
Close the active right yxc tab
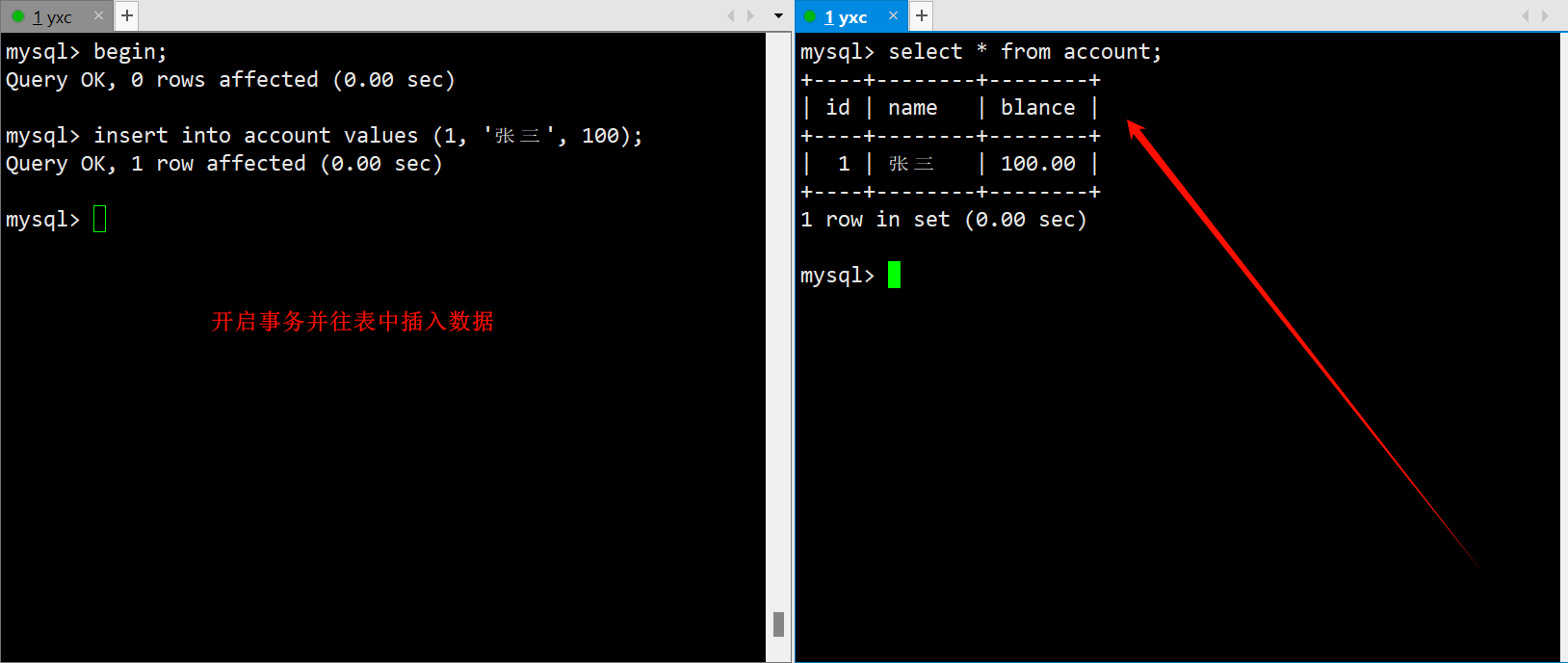click(893, 15)
